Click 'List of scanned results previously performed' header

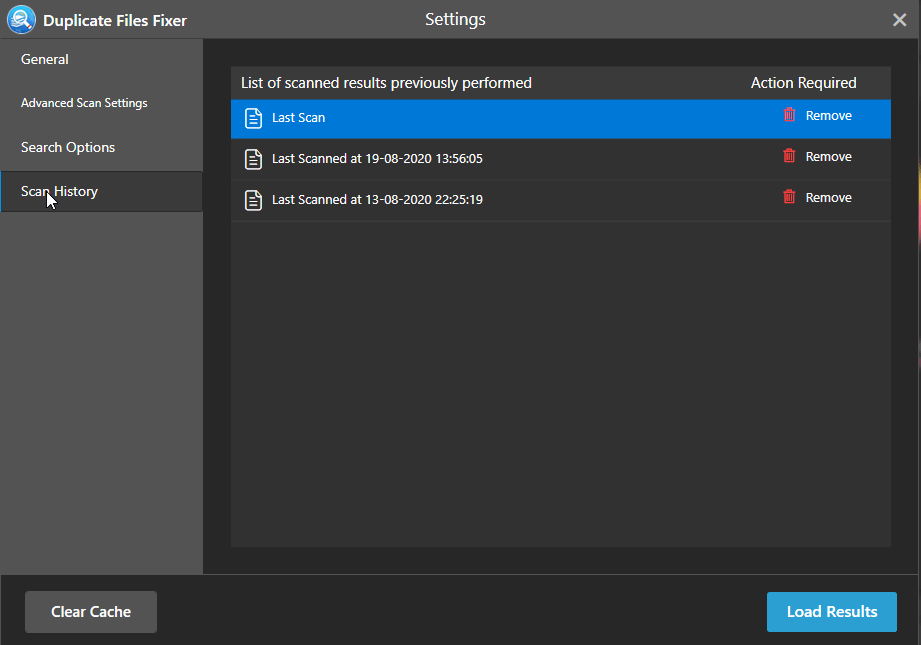point(386,83)
